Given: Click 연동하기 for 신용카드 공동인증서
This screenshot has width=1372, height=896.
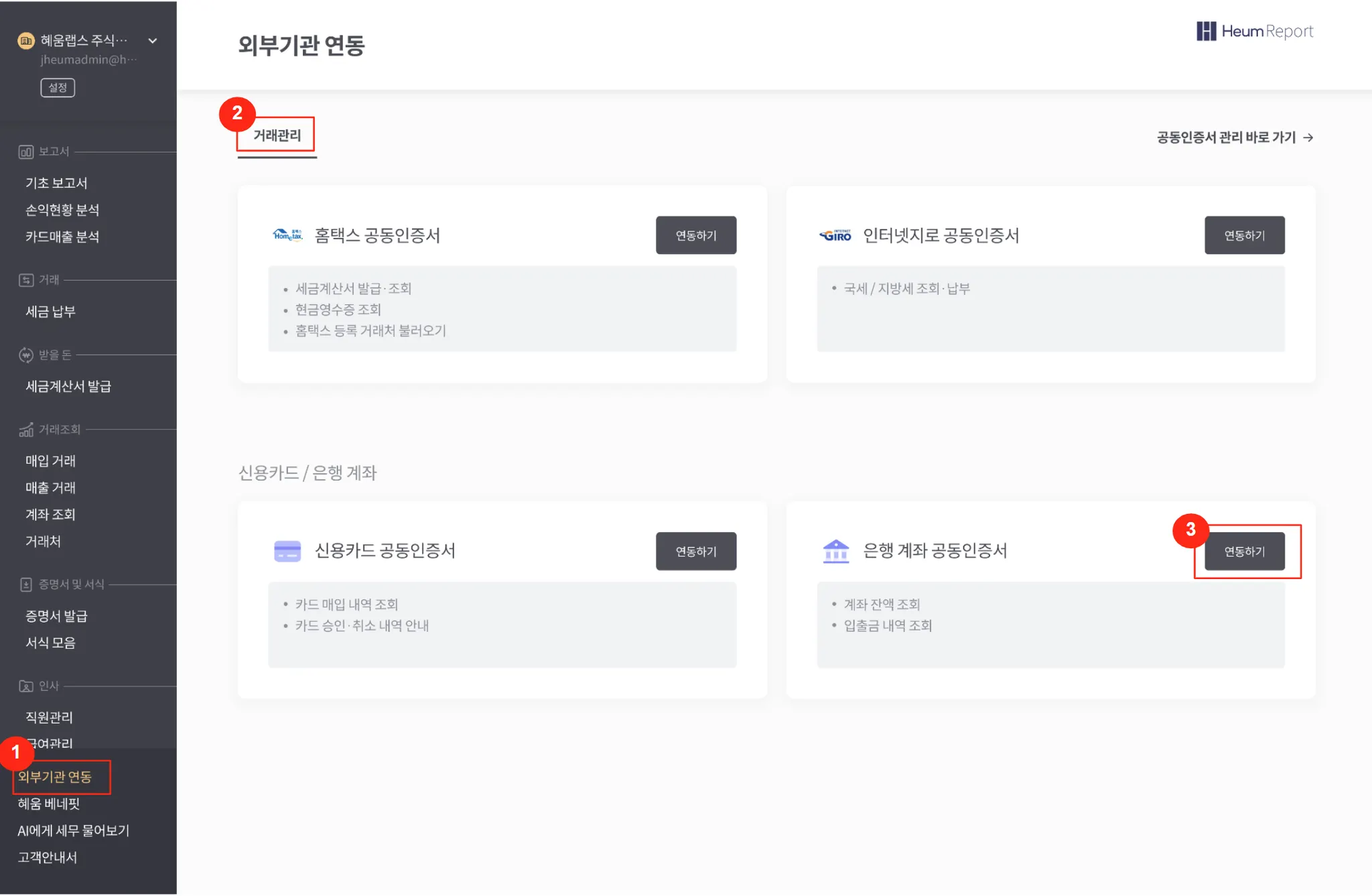Looking at the screenshot, I should [695, 551].
